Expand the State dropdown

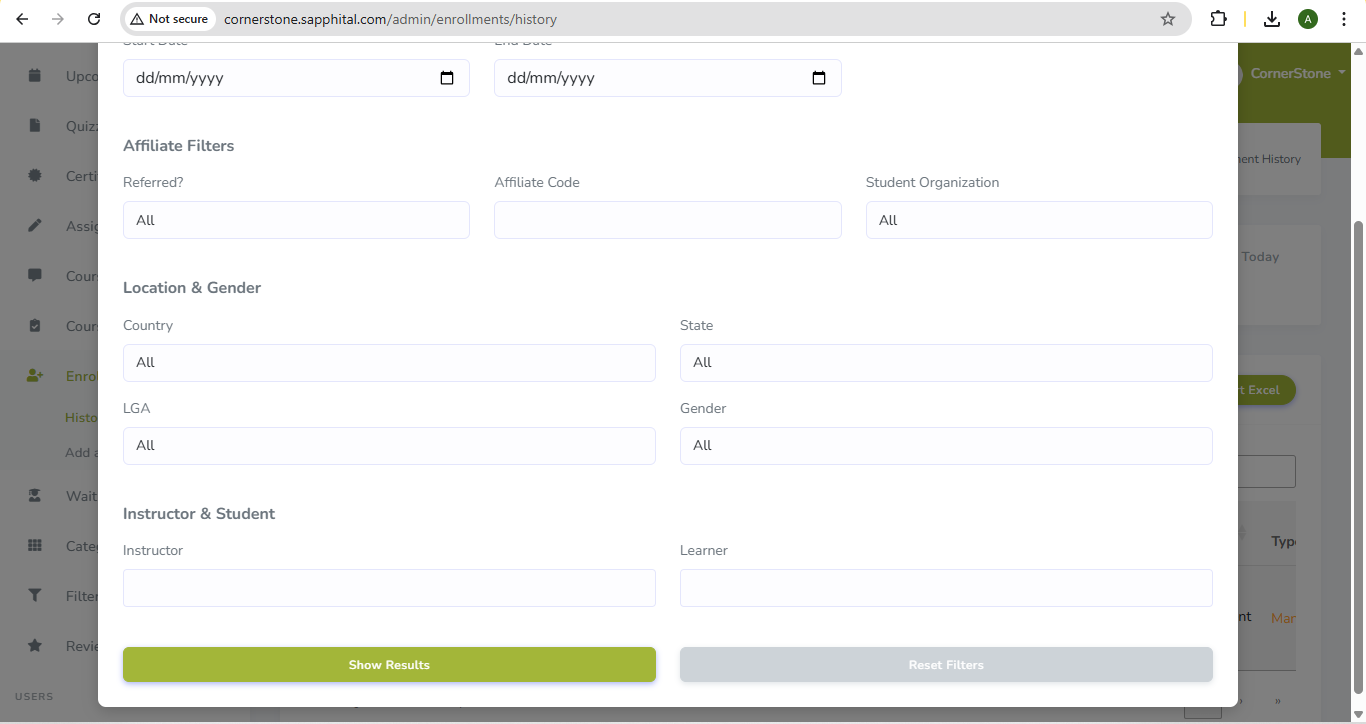point(946,363)
